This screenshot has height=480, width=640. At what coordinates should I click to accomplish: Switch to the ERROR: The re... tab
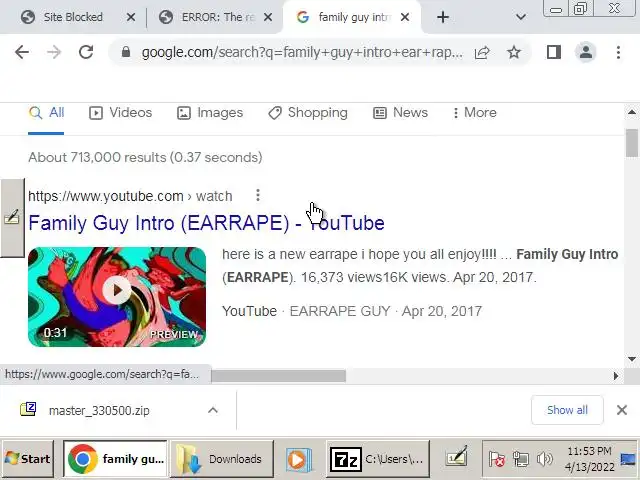tap(218, 17)
